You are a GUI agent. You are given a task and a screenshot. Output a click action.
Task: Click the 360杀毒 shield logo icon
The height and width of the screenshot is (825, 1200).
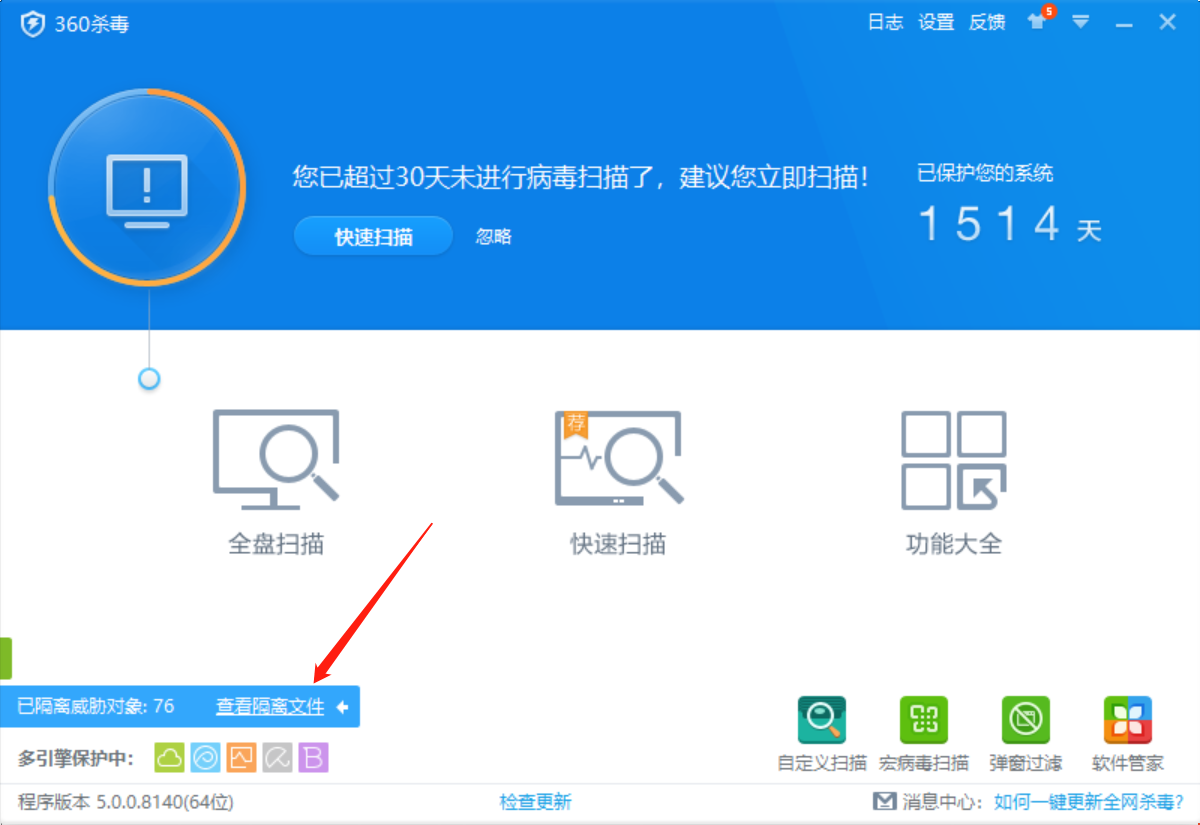pos(33,23)
